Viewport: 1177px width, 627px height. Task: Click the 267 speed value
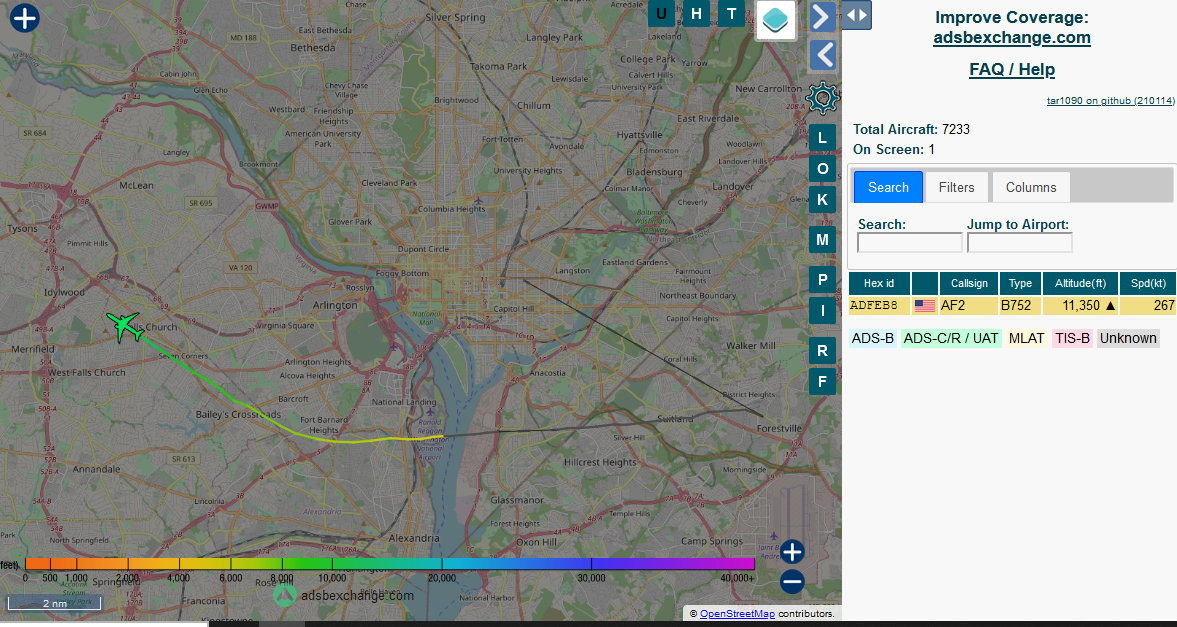[1164, 306]
